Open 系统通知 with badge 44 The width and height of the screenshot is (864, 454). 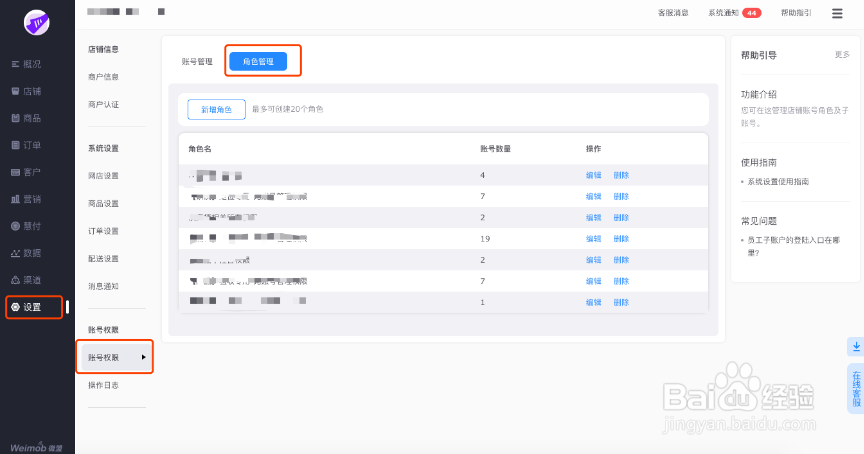735,13
